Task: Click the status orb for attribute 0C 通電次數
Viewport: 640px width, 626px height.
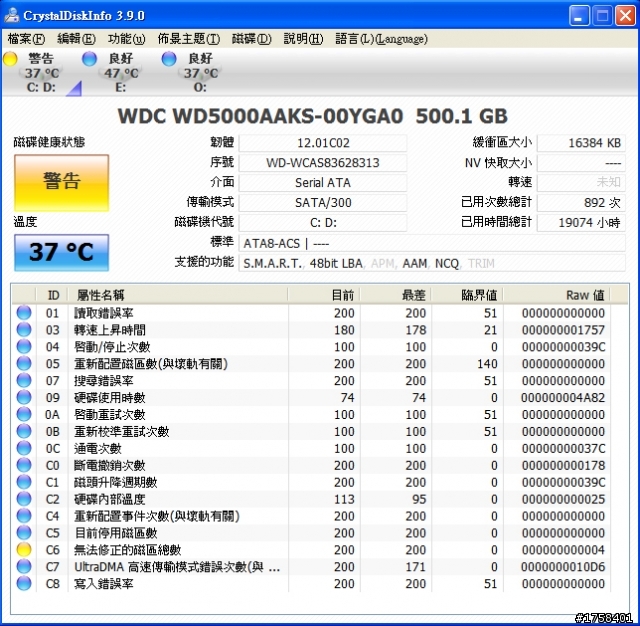Action: pos(24,448)
